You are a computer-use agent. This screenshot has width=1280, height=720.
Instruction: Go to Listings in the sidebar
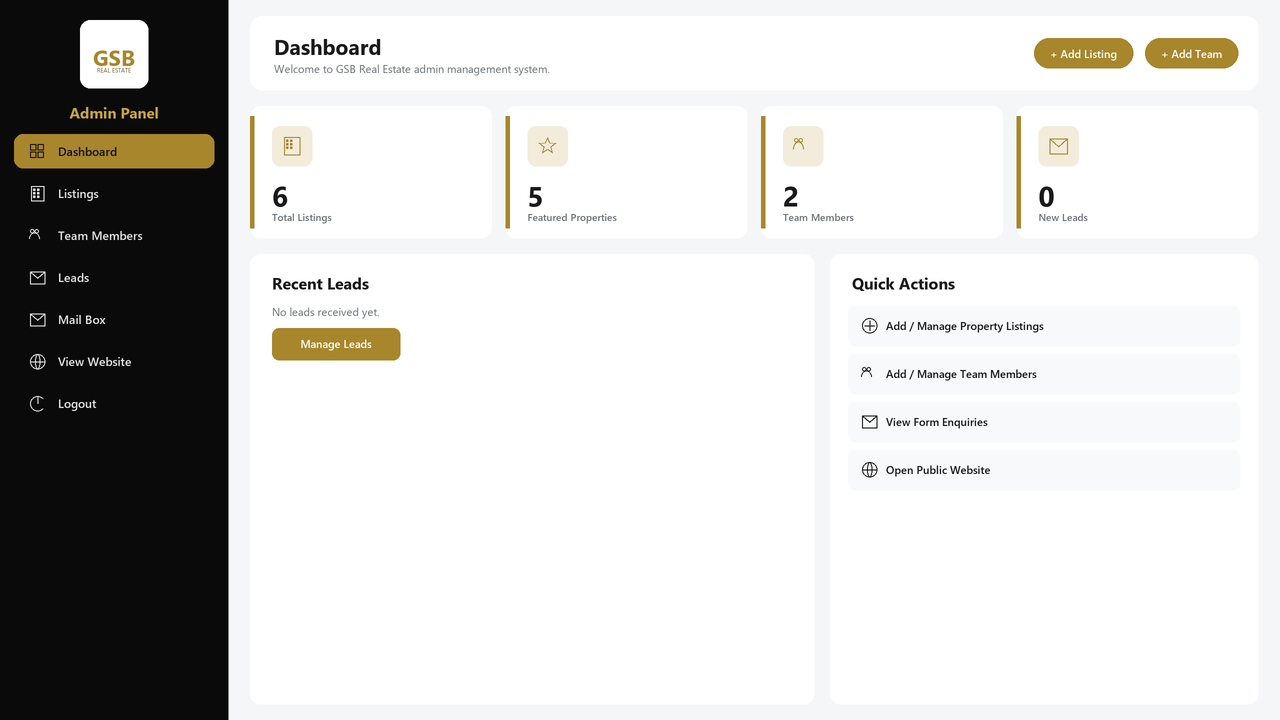(114, 193)
